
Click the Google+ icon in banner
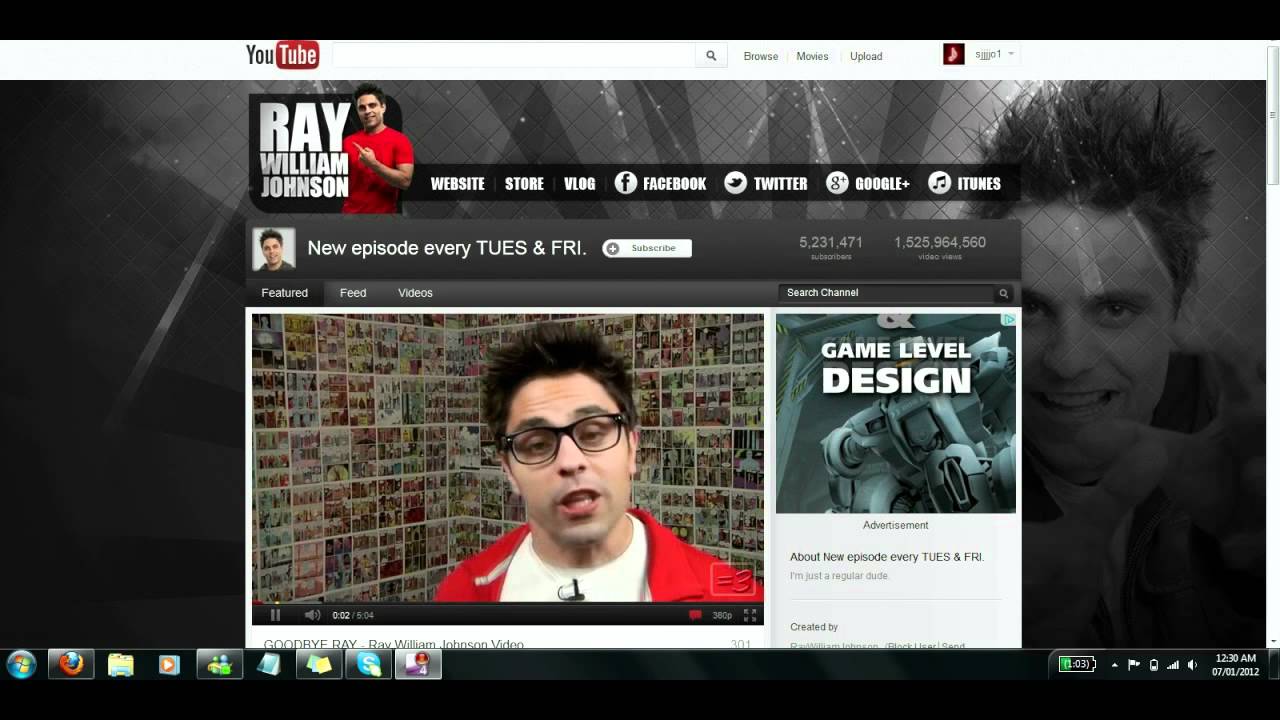pyautogui.click(x=837, y=183)
